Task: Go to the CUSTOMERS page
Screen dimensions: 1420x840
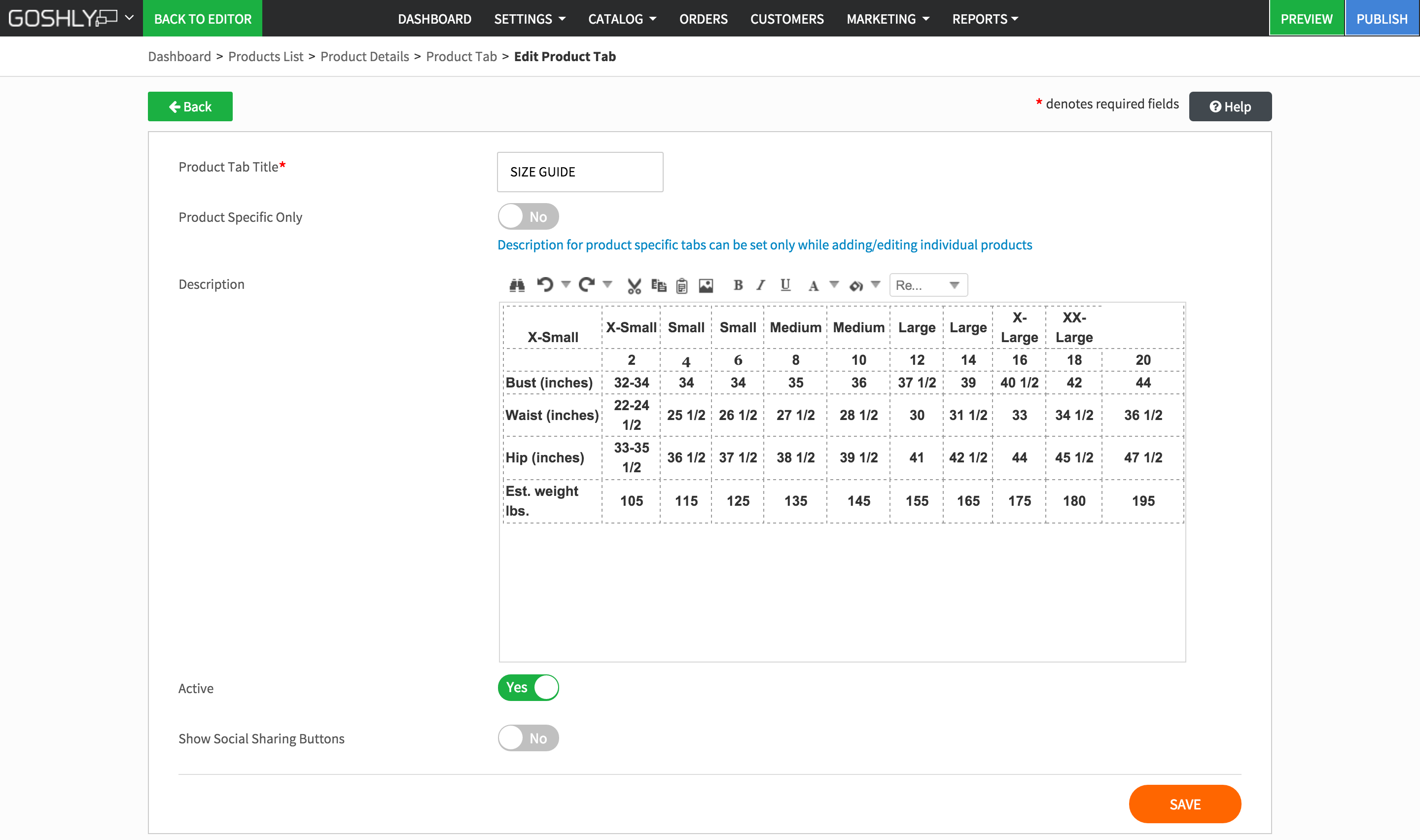Action: 787,19
